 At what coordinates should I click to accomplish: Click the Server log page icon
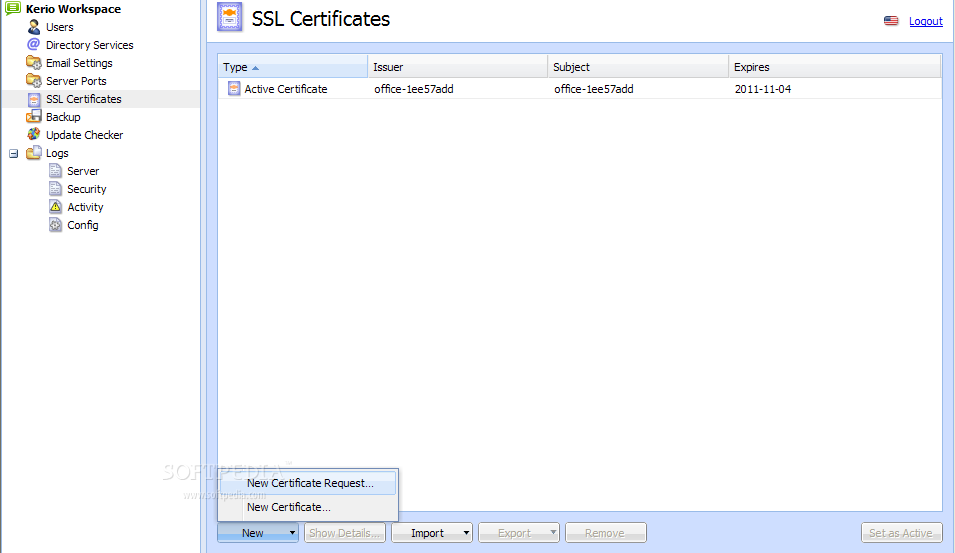pos(55,171)
